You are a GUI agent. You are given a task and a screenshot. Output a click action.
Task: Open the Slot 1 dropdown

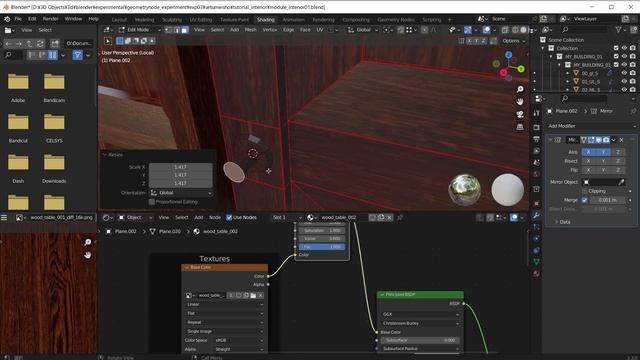click(287, 218)
